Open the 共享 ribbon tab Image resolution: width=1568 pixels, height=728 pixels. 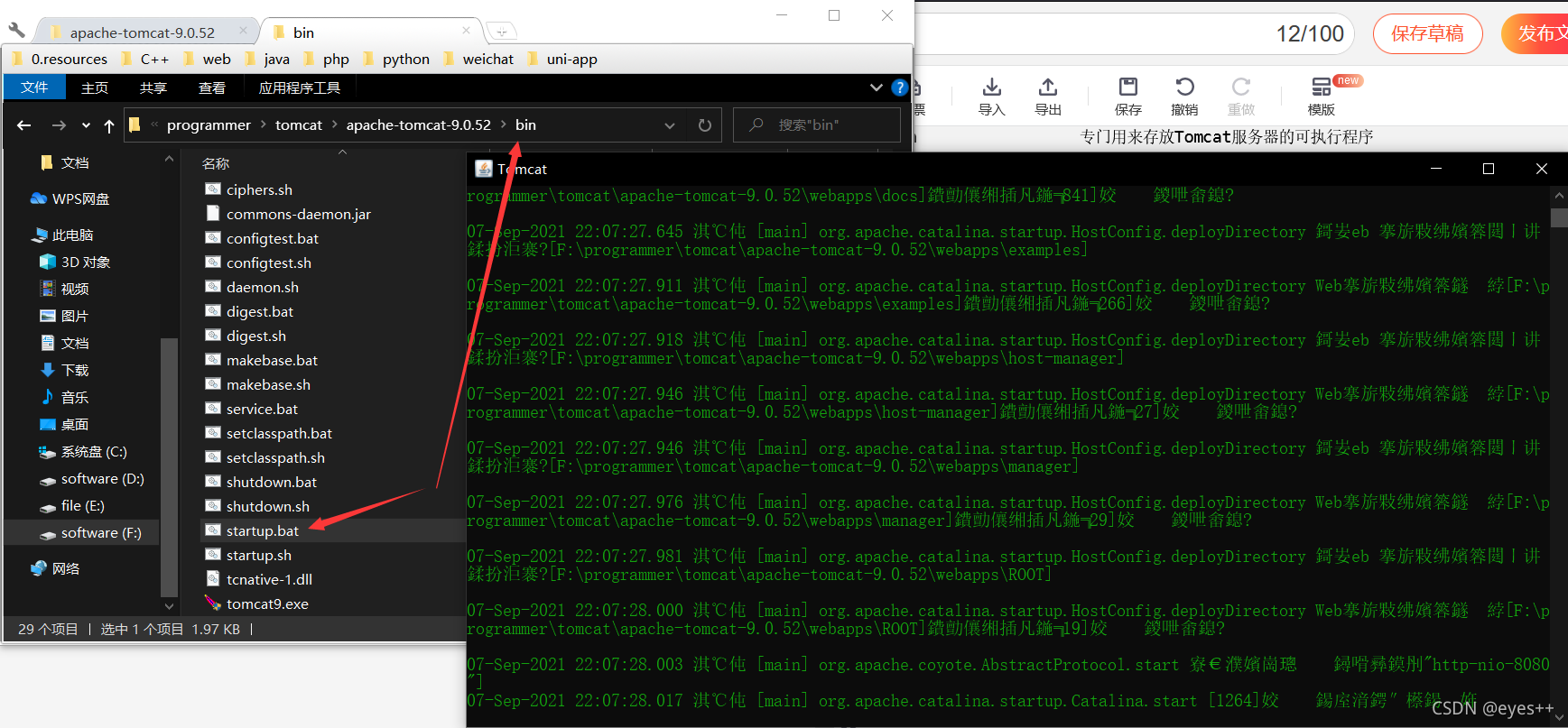[x=153, y=88]
